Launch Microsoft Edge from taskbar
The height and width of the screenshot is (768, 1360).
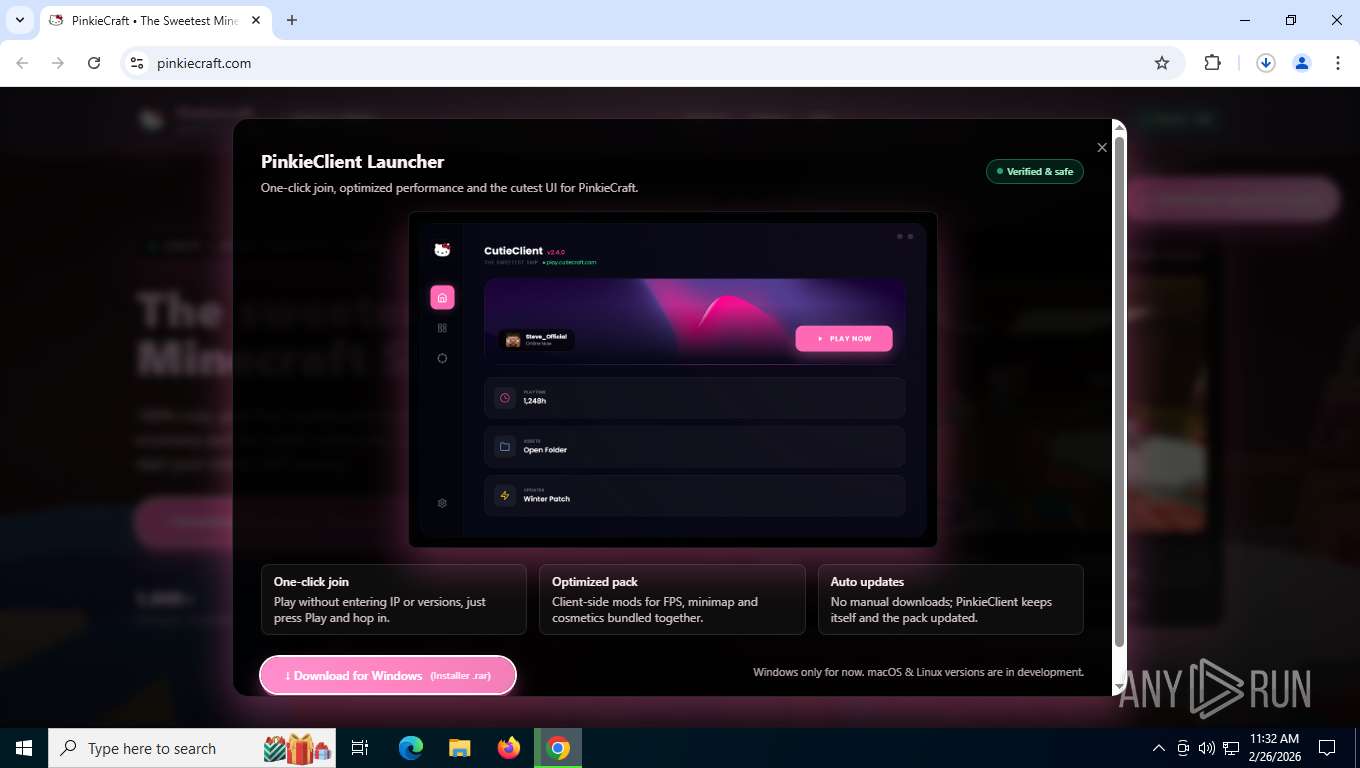pyautogui.click(x=411, y=748)
